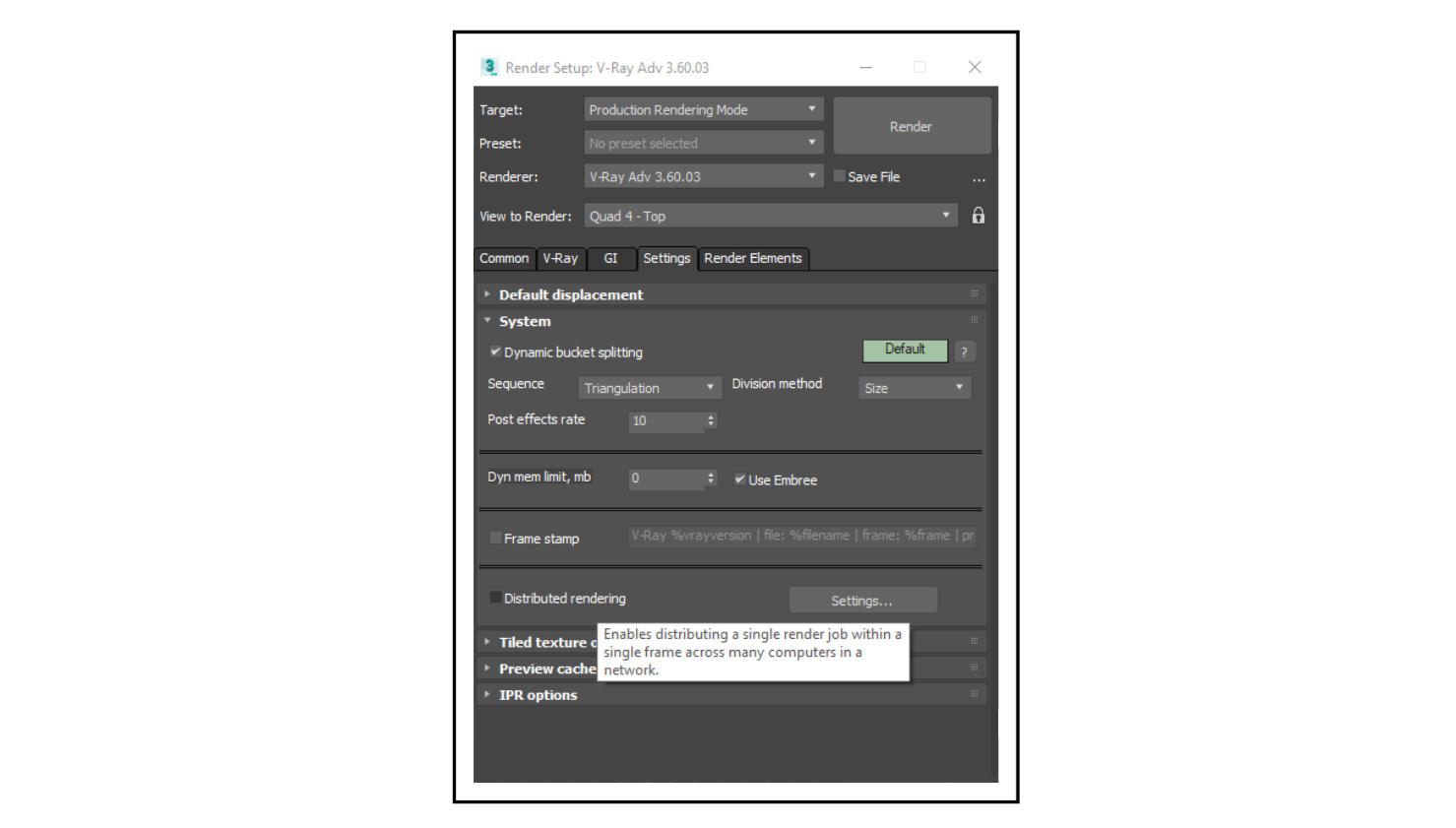Grab the IPR options rollout grip handle
The image size is (1456, 828).
(975, 694)
